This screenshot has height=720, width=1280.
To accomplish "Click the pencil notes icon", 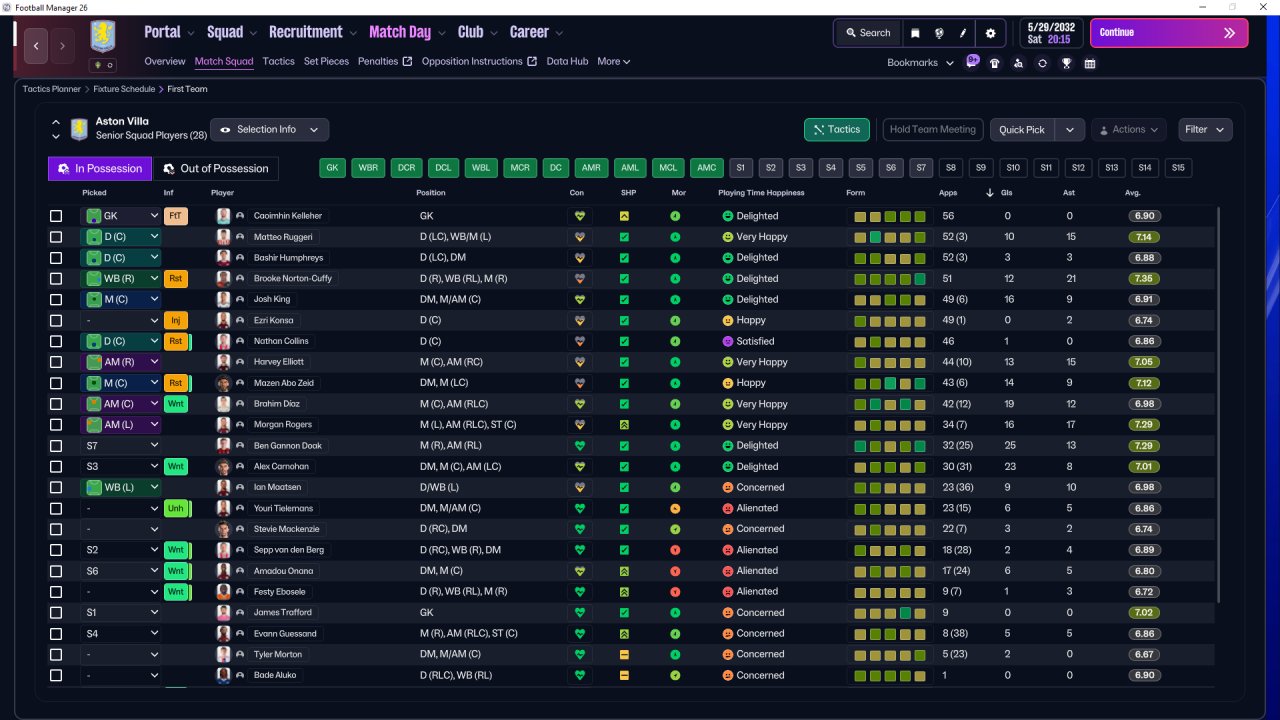I will (x=964, y=33).
